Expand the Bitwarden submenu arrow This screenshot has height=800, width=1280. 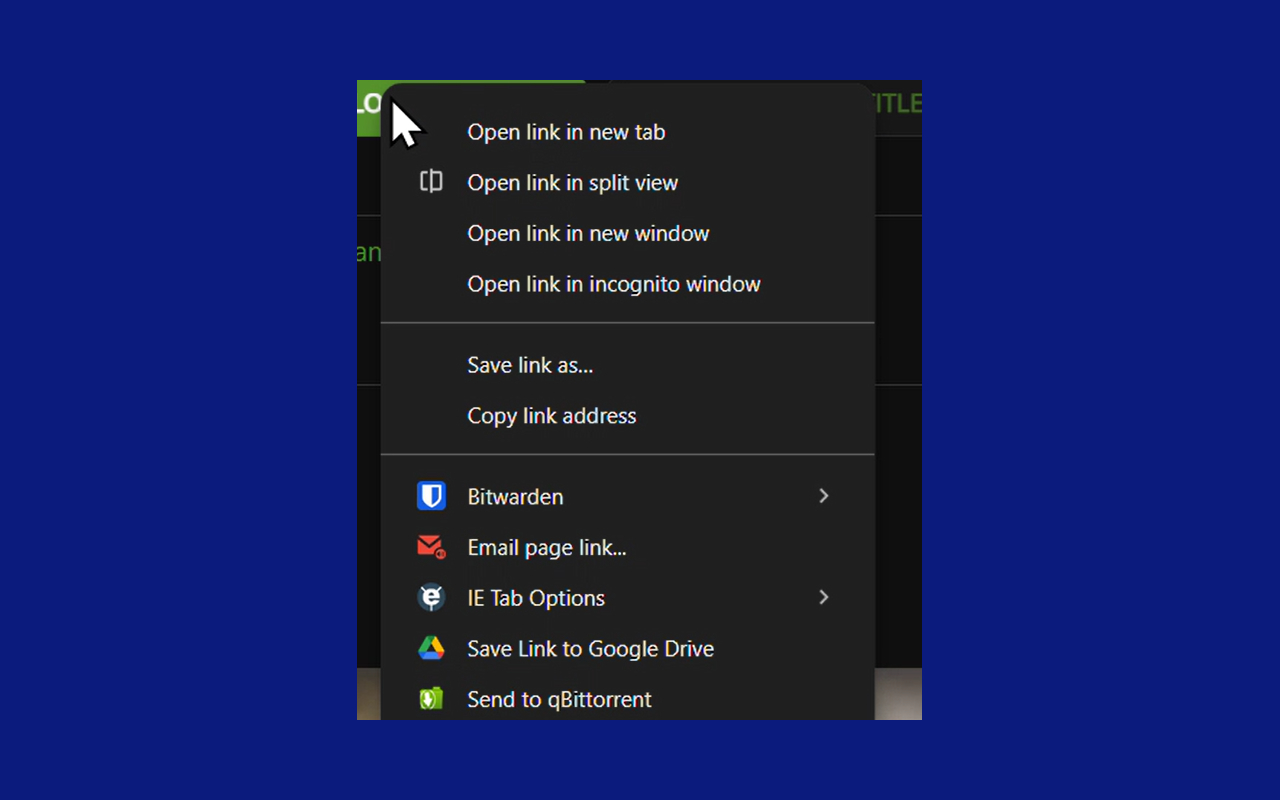coord(824,496)
